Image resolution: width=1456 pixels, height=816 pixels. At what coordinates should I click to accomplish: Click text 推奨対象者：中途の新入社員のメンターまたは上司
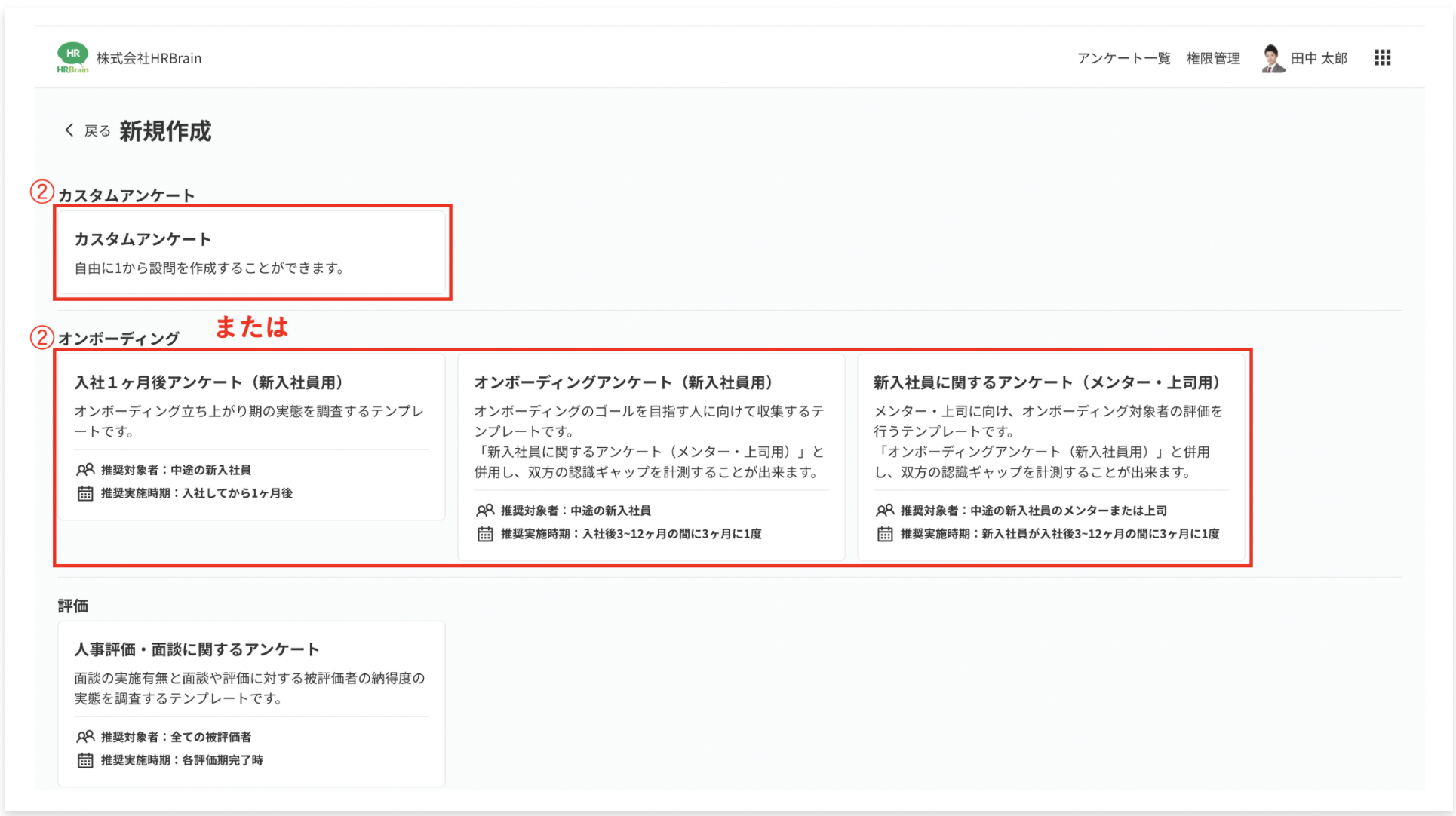(x=1034, y=511)
